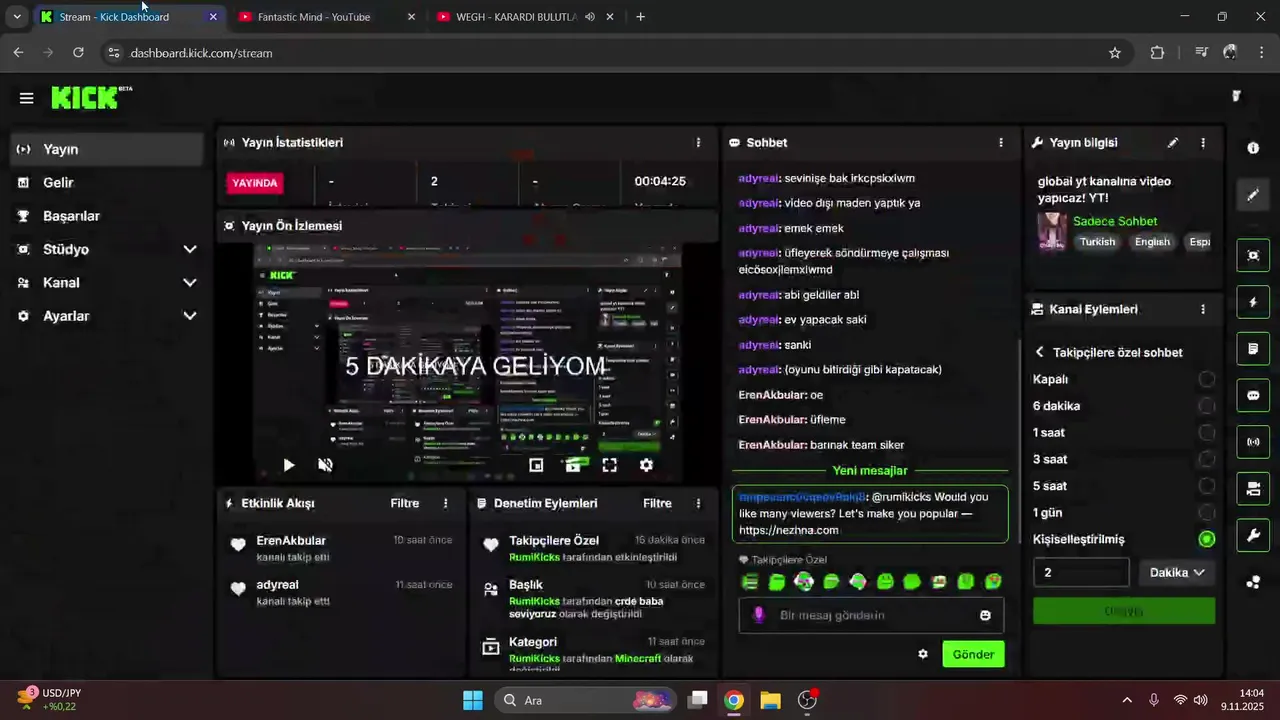The height and width of the screenshot is (720, 1280).
Task: Expand the Kanal sidebar section
Action: pos(108,282)
